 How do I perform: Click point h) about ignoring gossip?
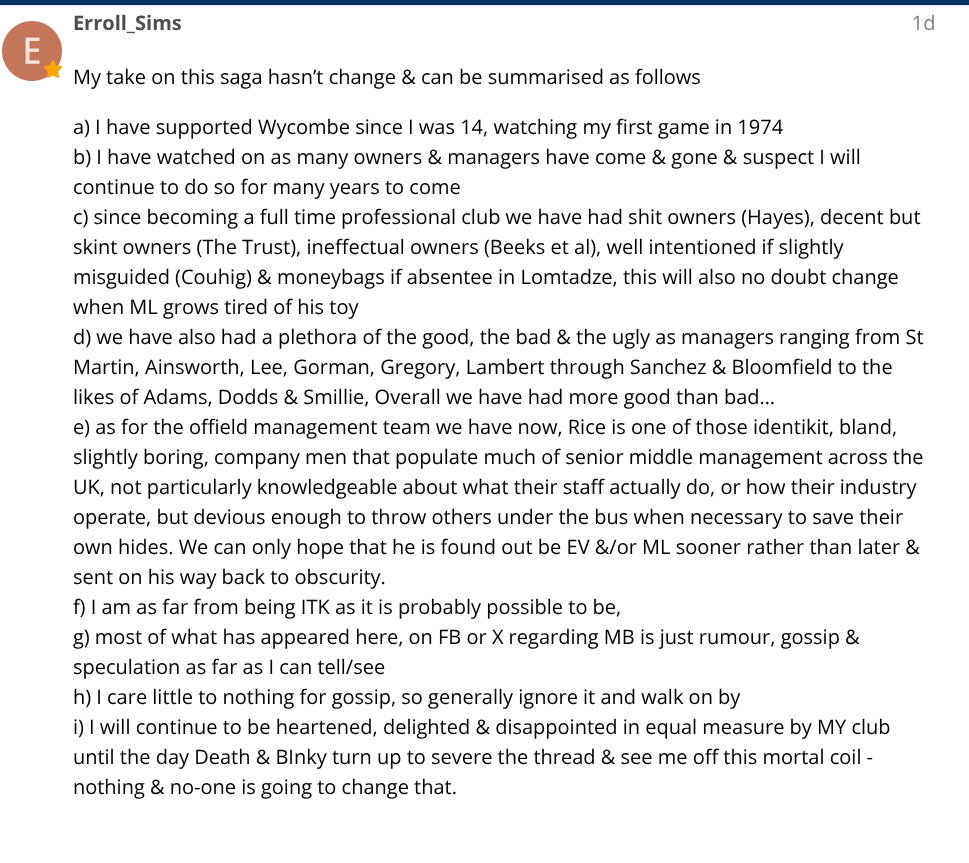point(406,697)
